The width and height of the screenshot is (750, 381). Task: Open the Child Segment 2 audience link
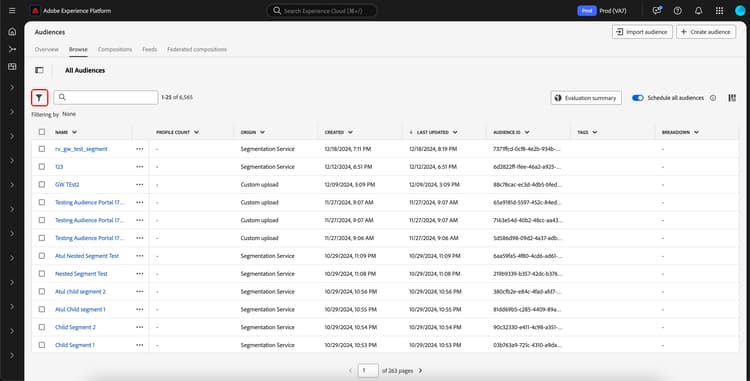pos(75,327)
